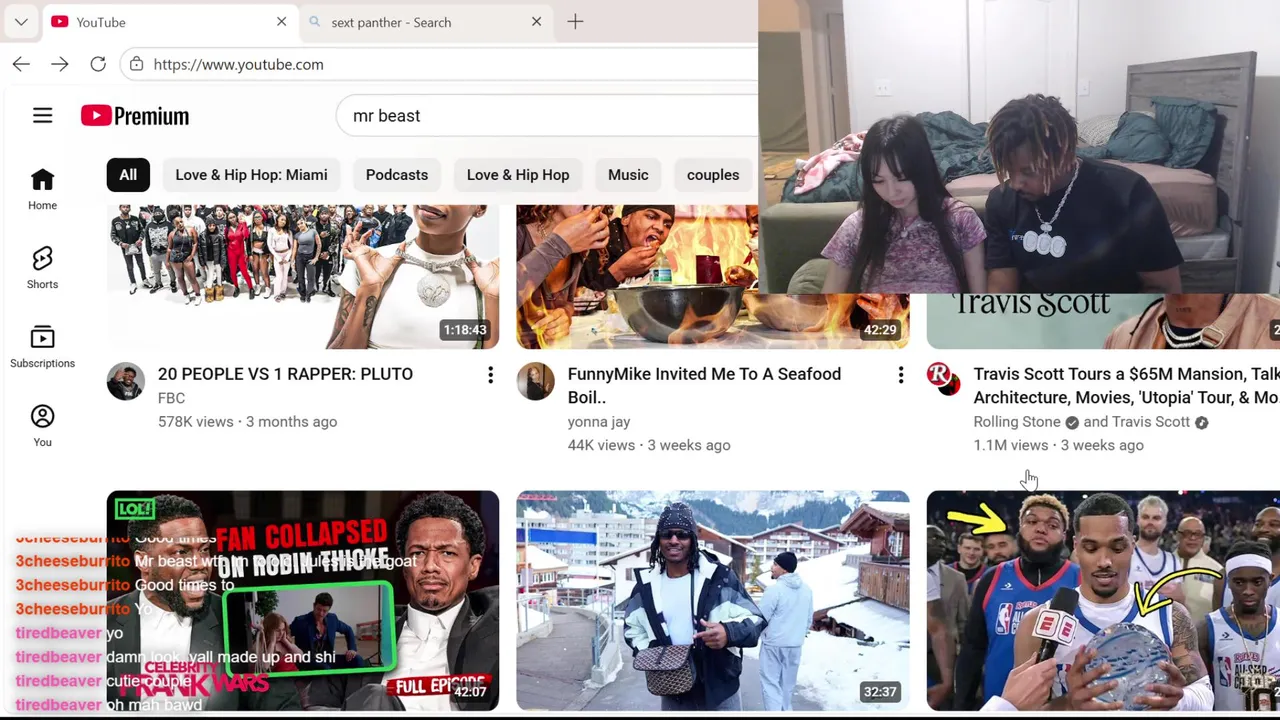Open 20 PEOPLE VS 1 RAPPER thumbnail
Screen dimensions: 1280x720
click(303, 277)
